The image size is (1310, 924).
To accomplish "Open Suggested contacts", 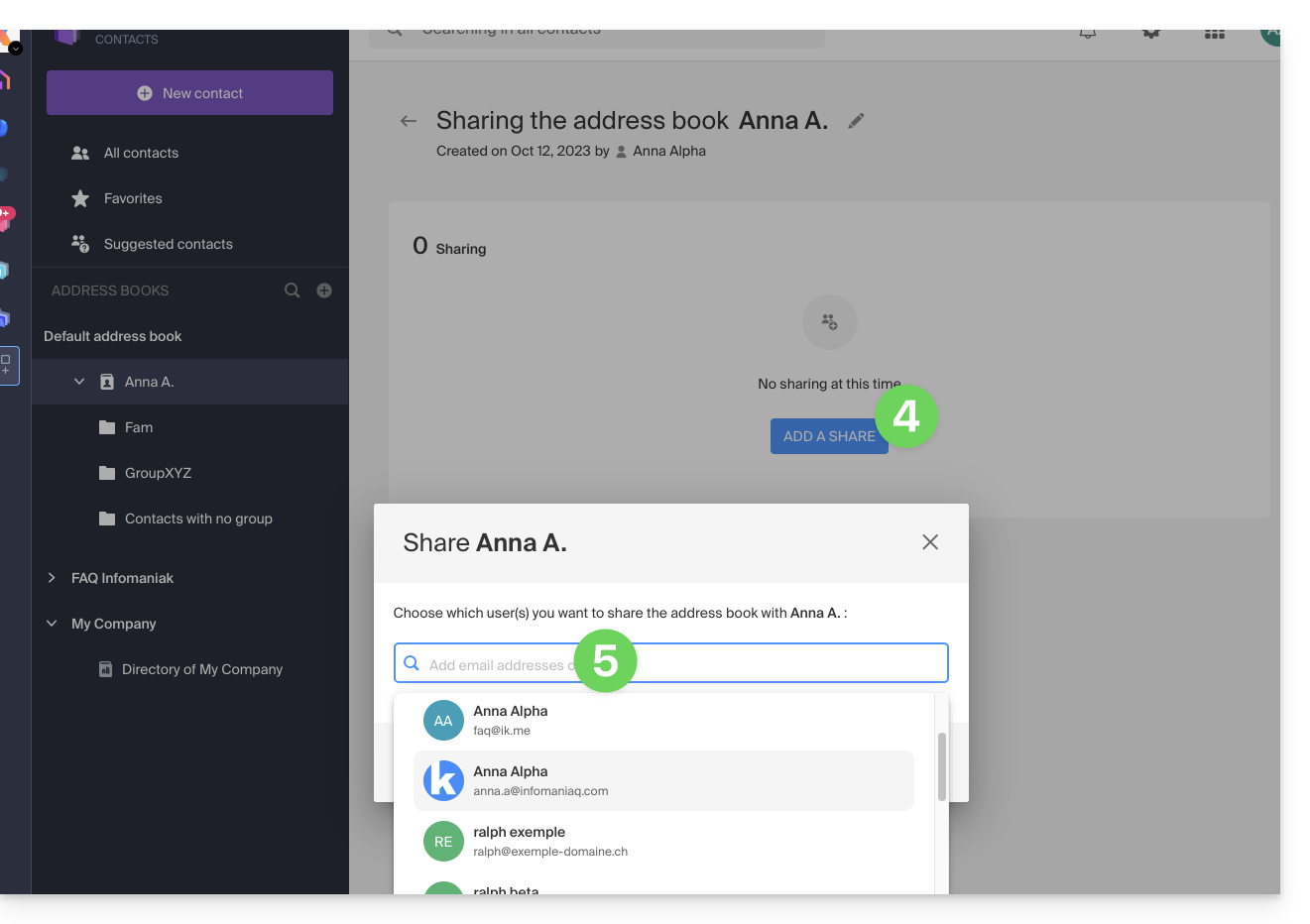I will 168,244.
